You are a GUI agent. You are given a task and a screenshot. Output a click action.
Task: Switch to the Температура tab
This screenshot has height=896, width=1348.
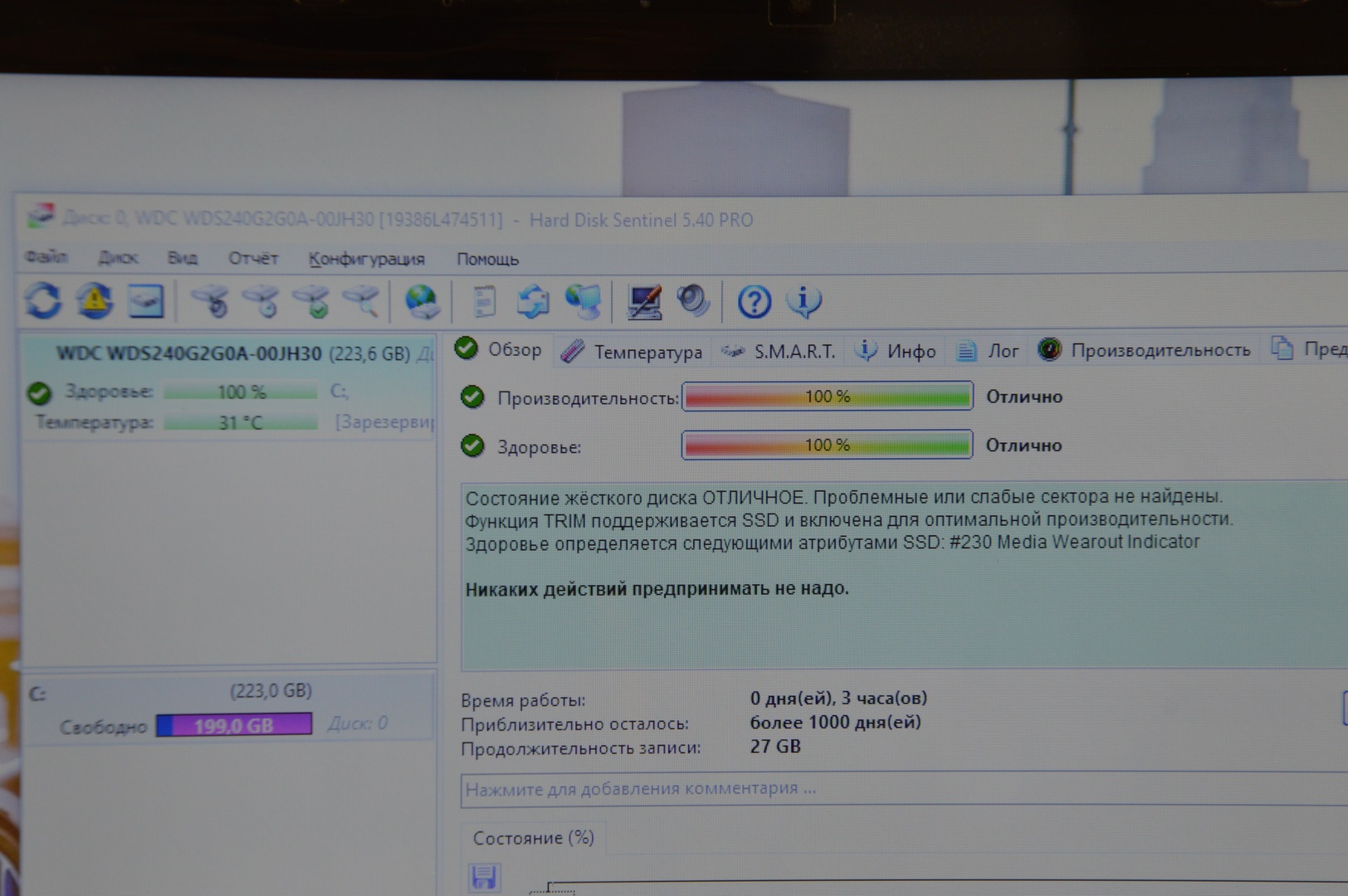pos(632,352)
